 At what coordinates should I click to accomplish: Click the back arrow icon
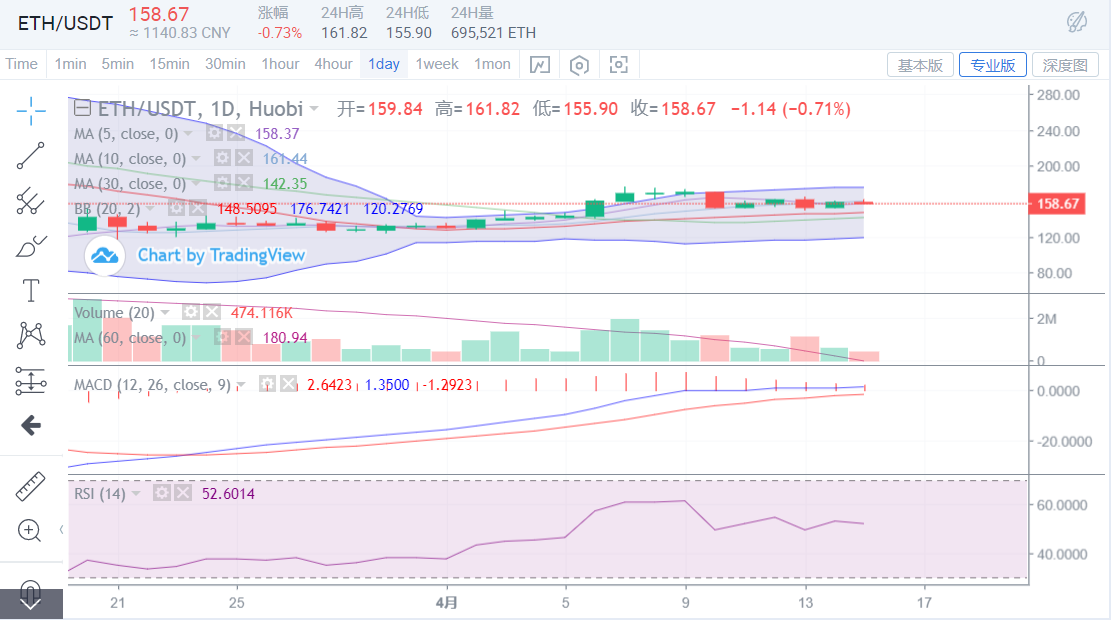pyautogui.click(x=30, y=425)
